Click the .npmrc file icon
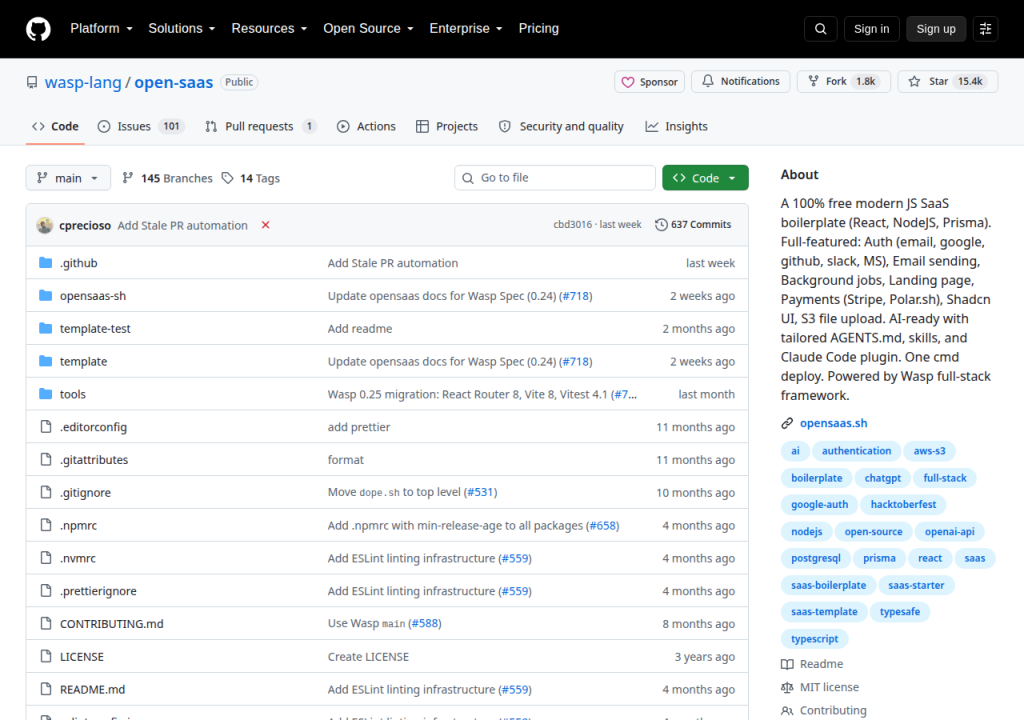Screen dimensions: 1024x720 tap(46, 525)
